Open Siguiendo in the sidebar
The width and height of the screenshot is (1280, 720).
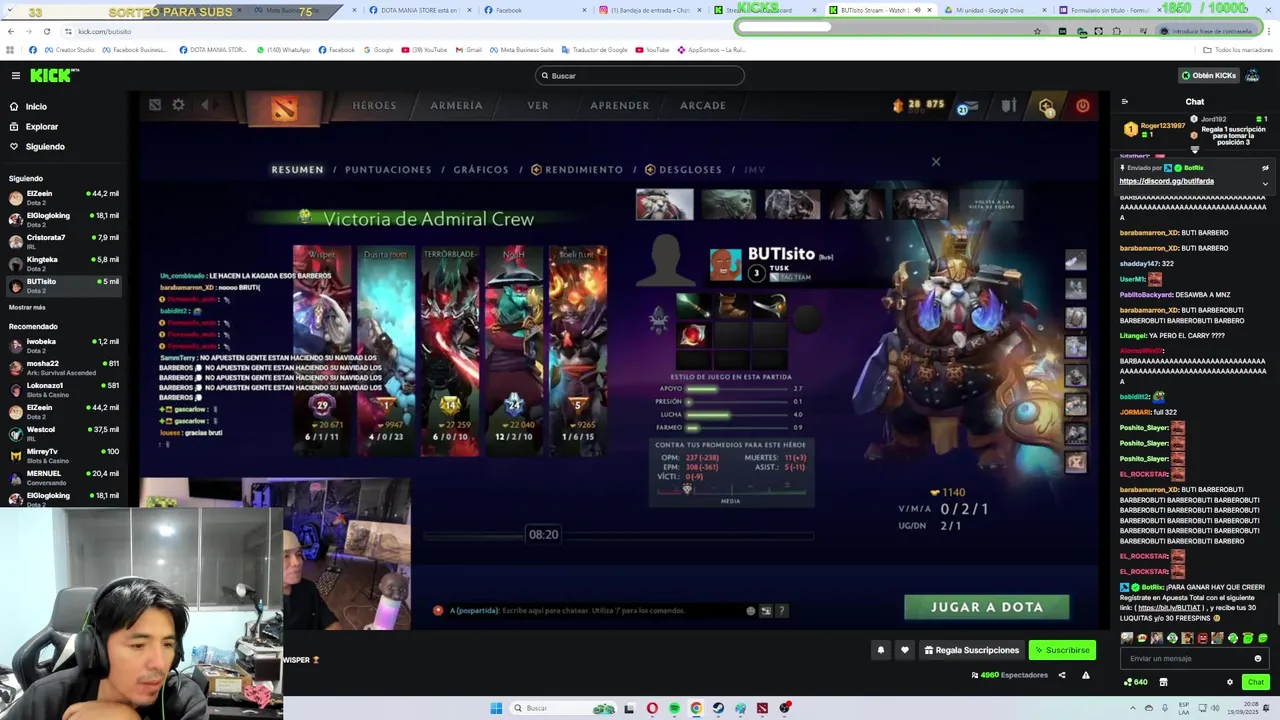coord(44,147)
